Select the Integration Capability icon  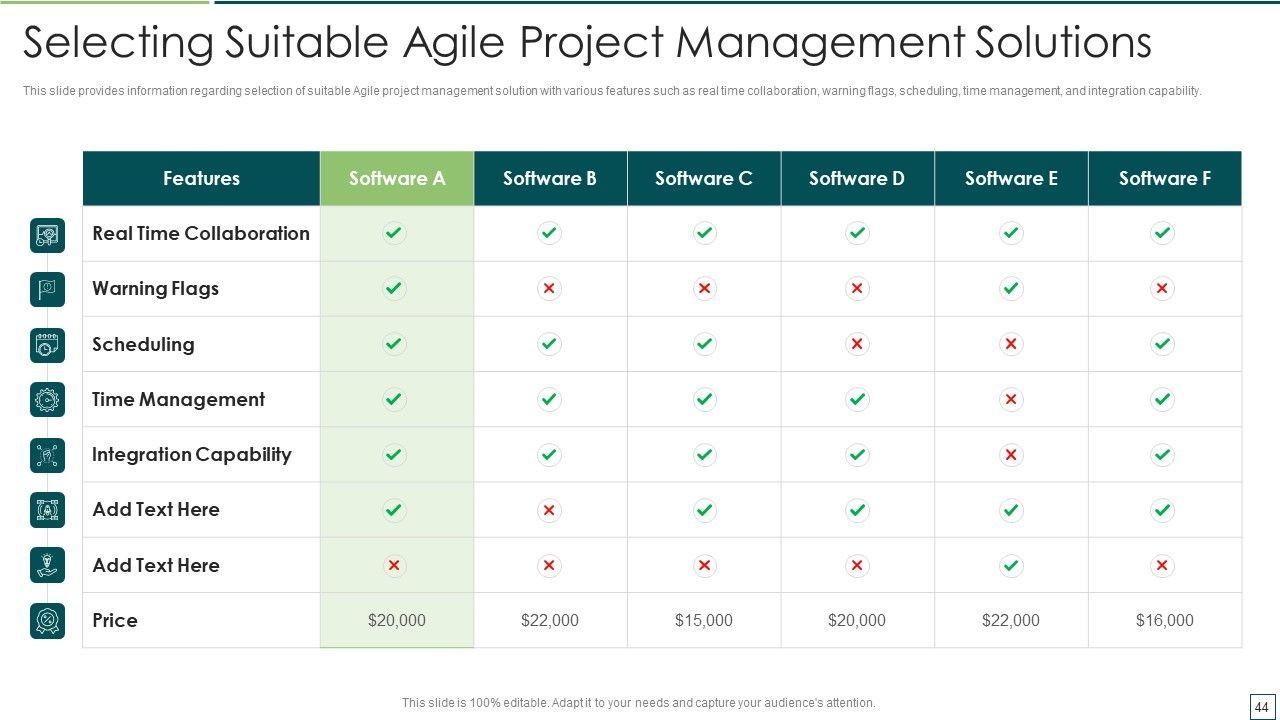(x=47, y=455)
